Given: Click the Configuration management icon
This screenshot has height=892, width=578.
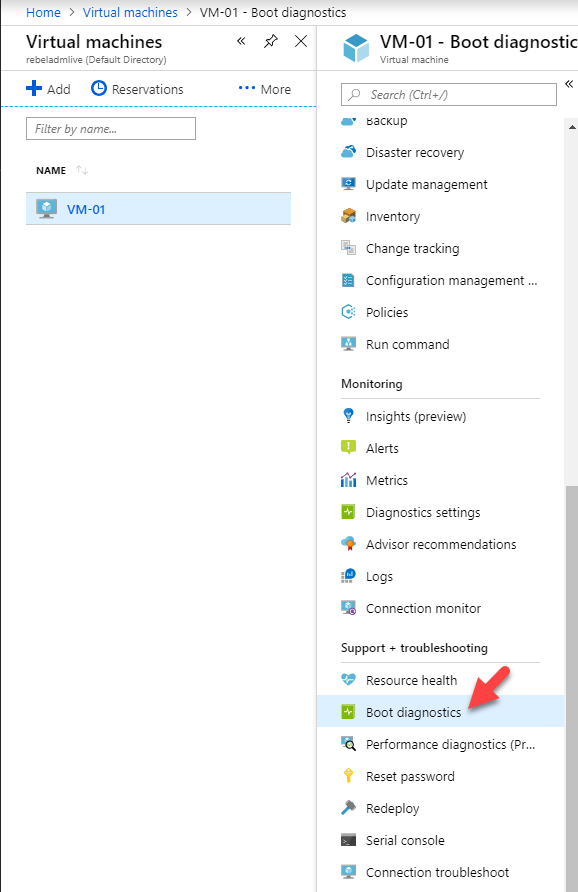Looking at the screenshot, I should (x=348, y=280).
